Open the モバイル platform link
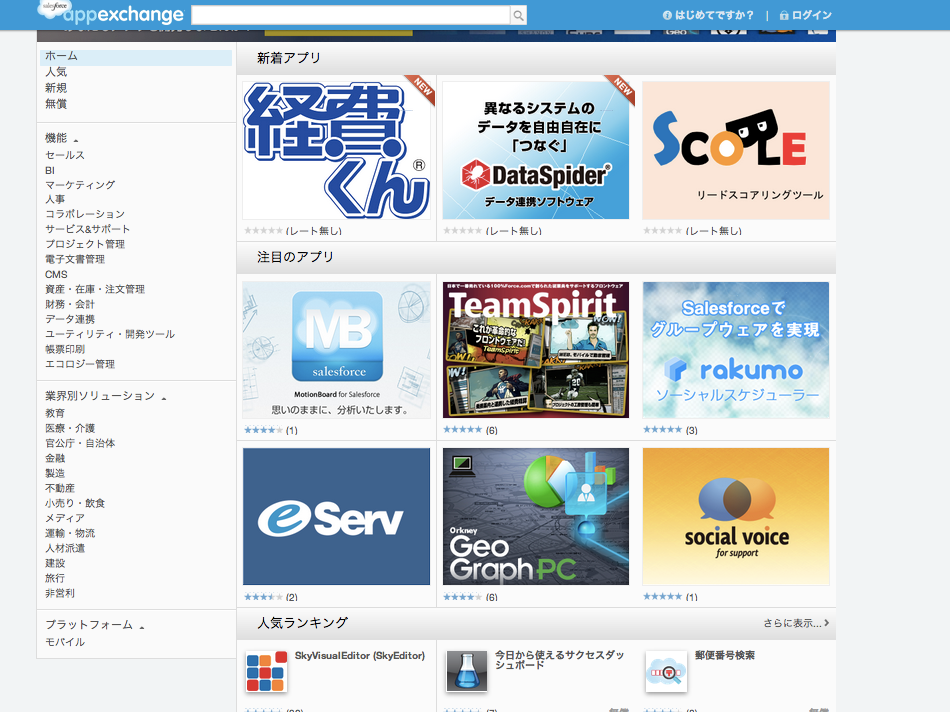 65,642
